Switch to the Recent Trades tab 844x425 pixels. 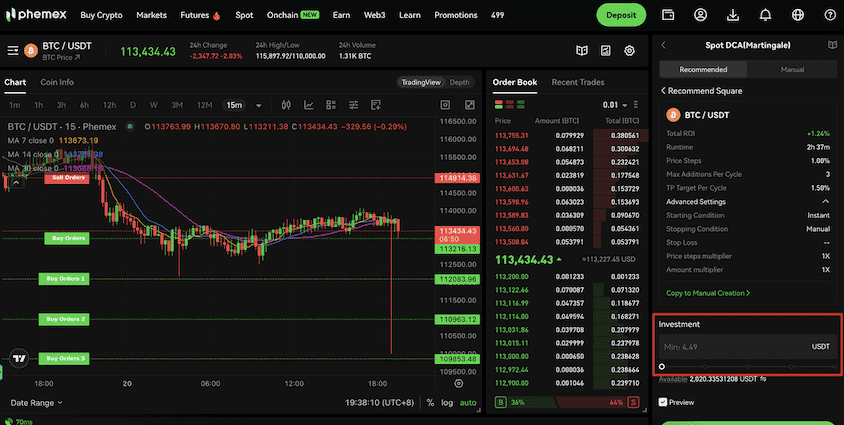(x=578, y=82)
